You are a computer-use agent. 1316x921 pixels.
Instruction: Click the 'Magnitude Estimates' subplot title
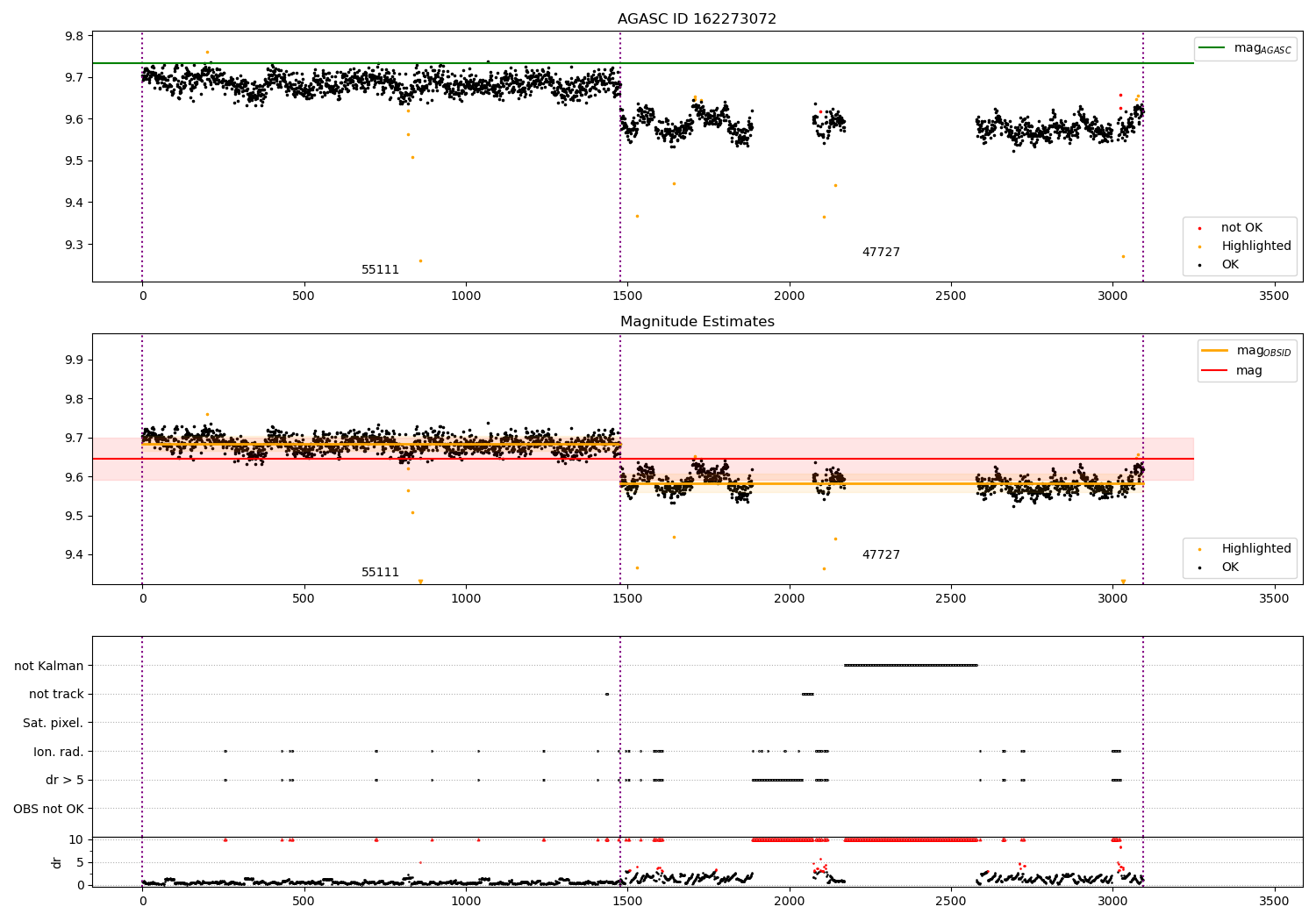click(697, 322)
